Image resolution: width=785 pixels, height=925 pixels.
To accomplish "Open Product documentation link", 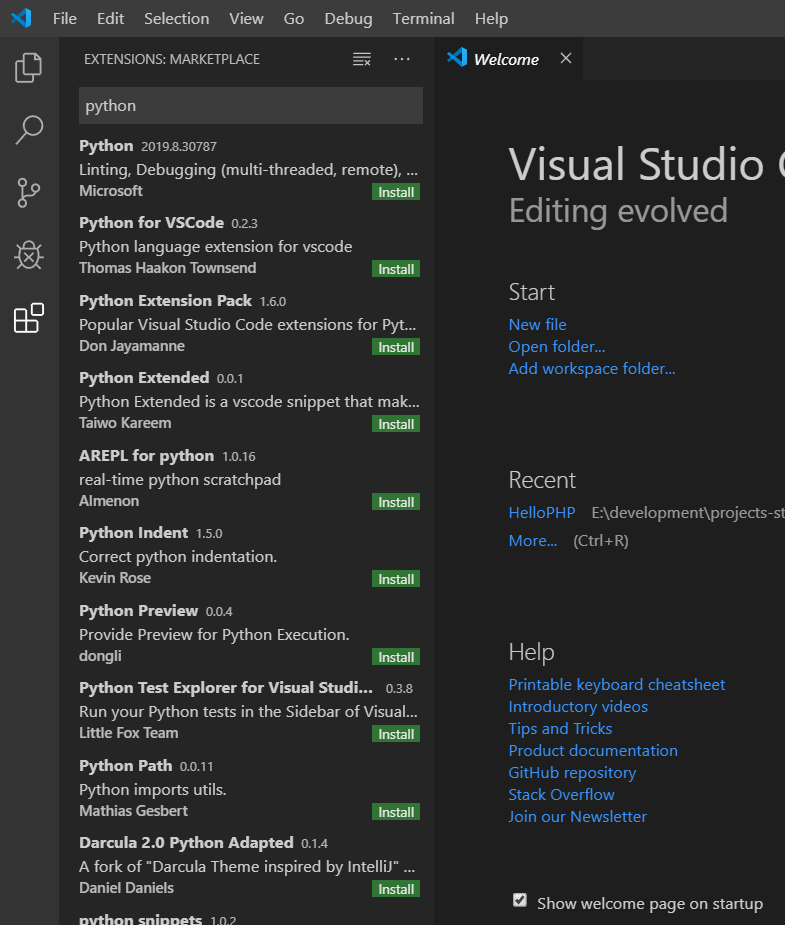I will coord(593,750).
